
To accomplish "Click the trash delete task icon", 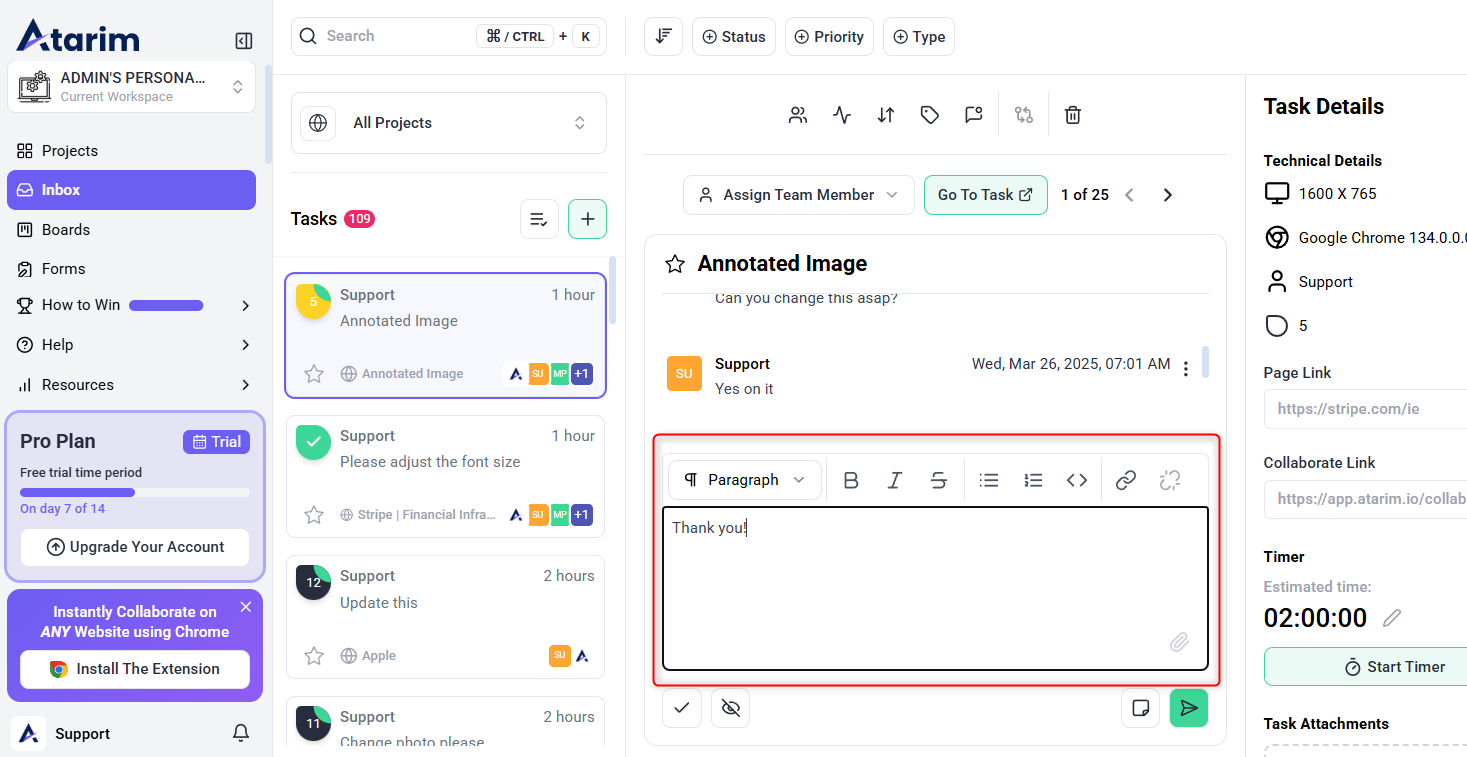I will [1072, 115].
